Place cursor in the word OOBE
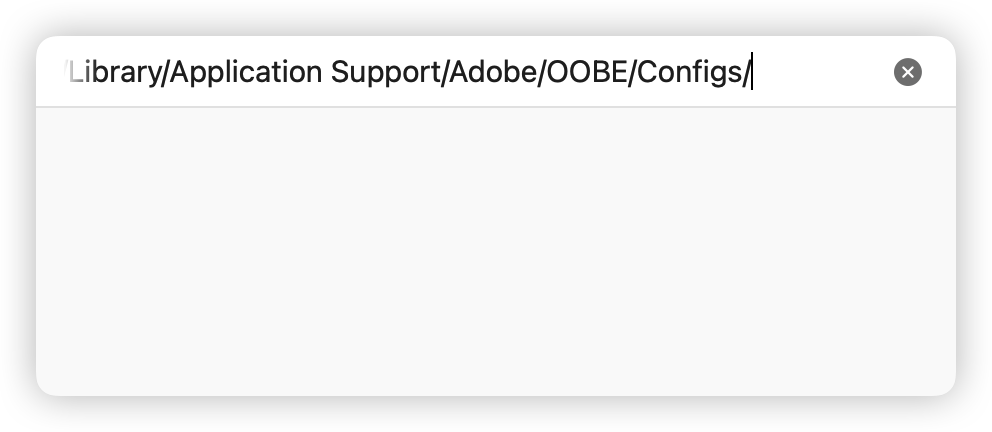 click(586, 72)
